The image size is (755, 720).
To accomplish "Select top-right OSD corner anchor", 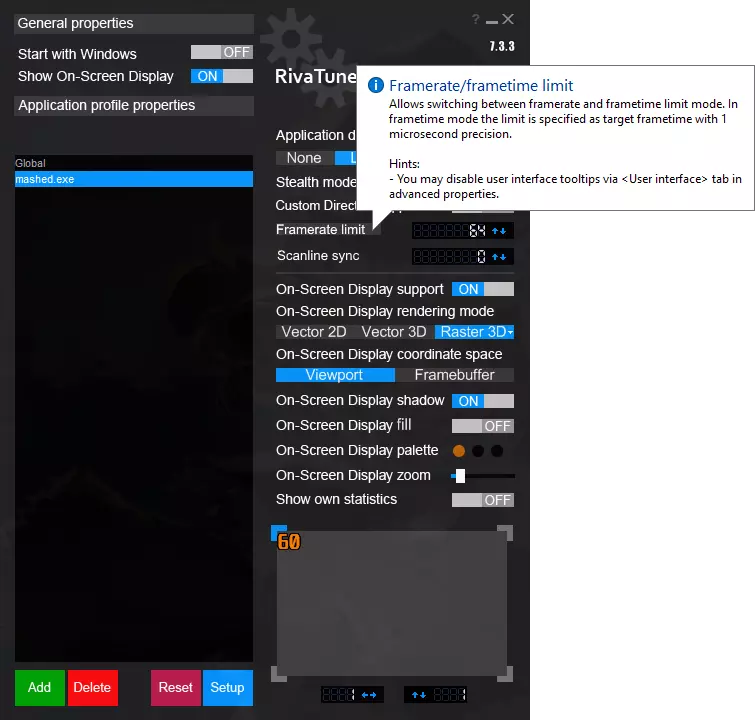I will point(505,533).
